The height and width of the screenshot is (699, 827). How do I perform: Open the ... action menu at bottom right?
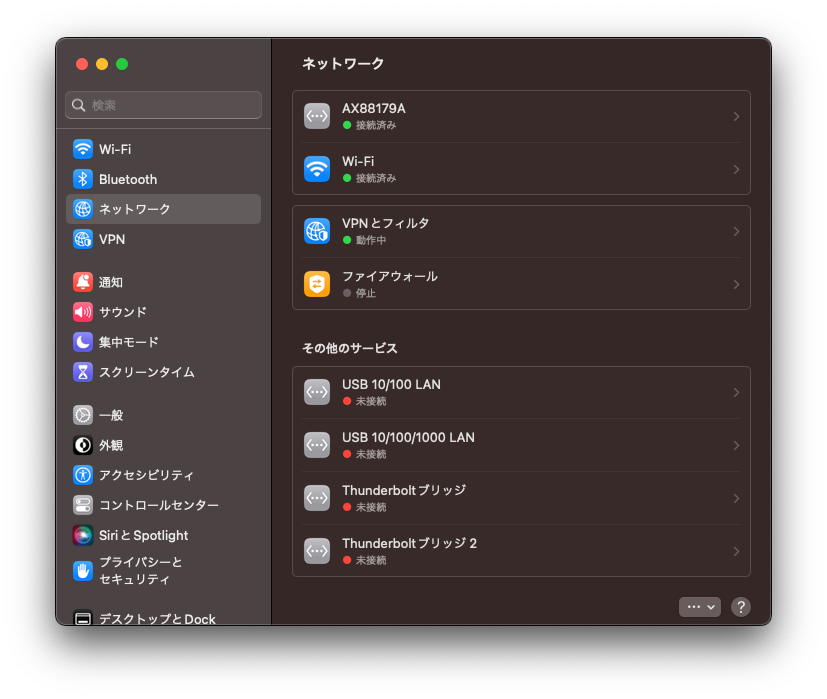coord(699,606)
